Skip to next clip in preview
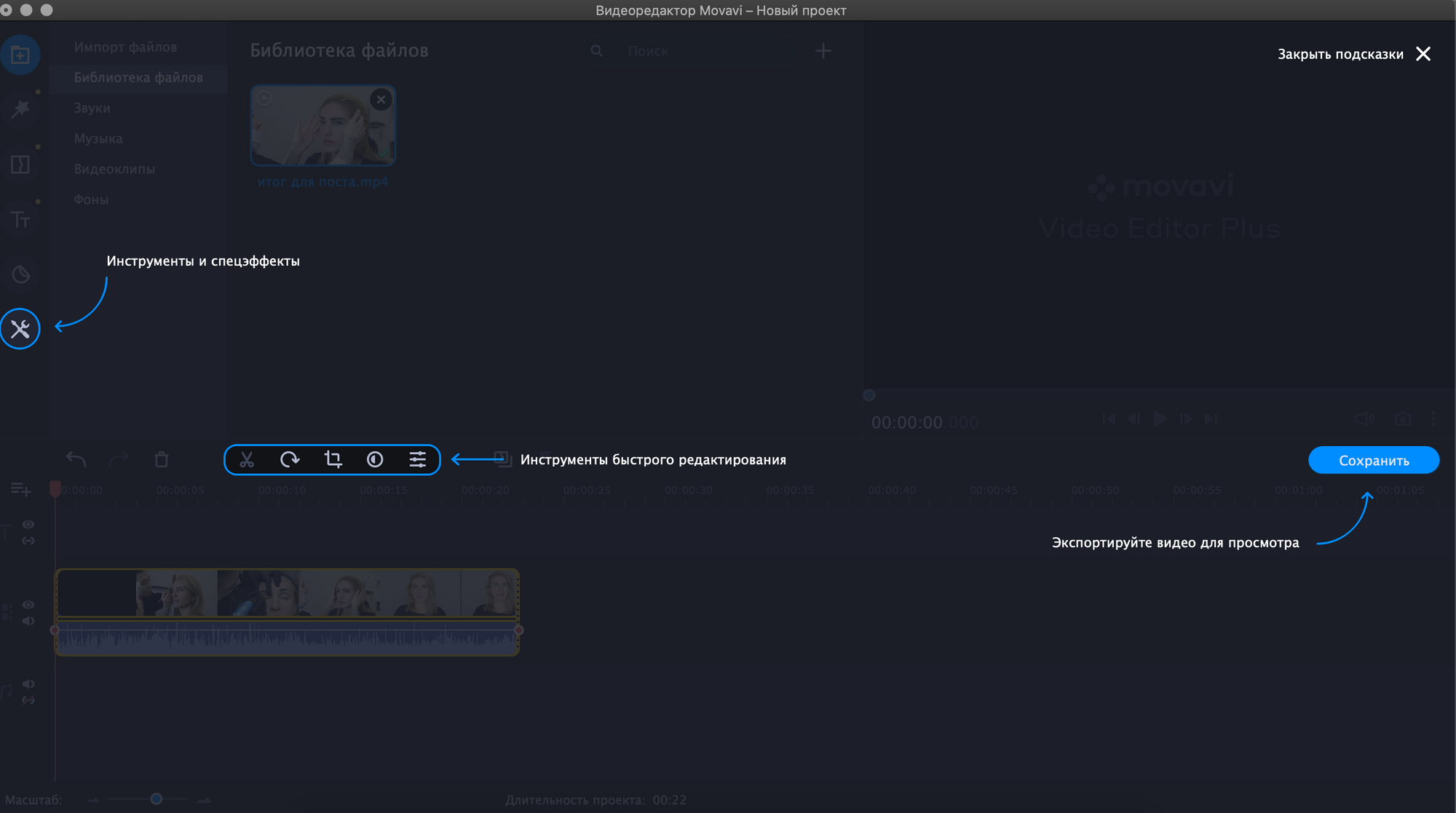 tap(1211, 419)
